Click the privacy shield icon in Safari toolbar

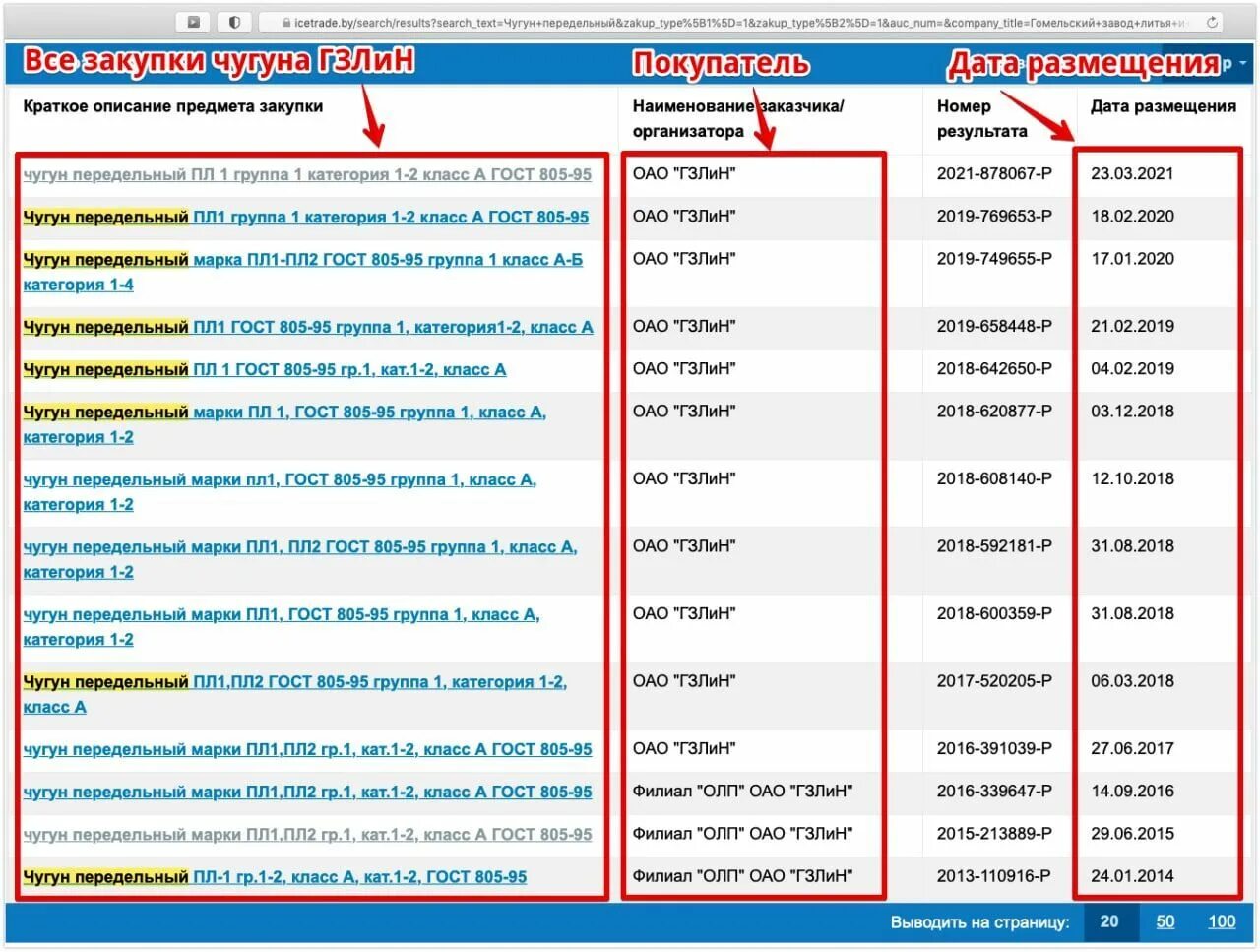(234, 22)
